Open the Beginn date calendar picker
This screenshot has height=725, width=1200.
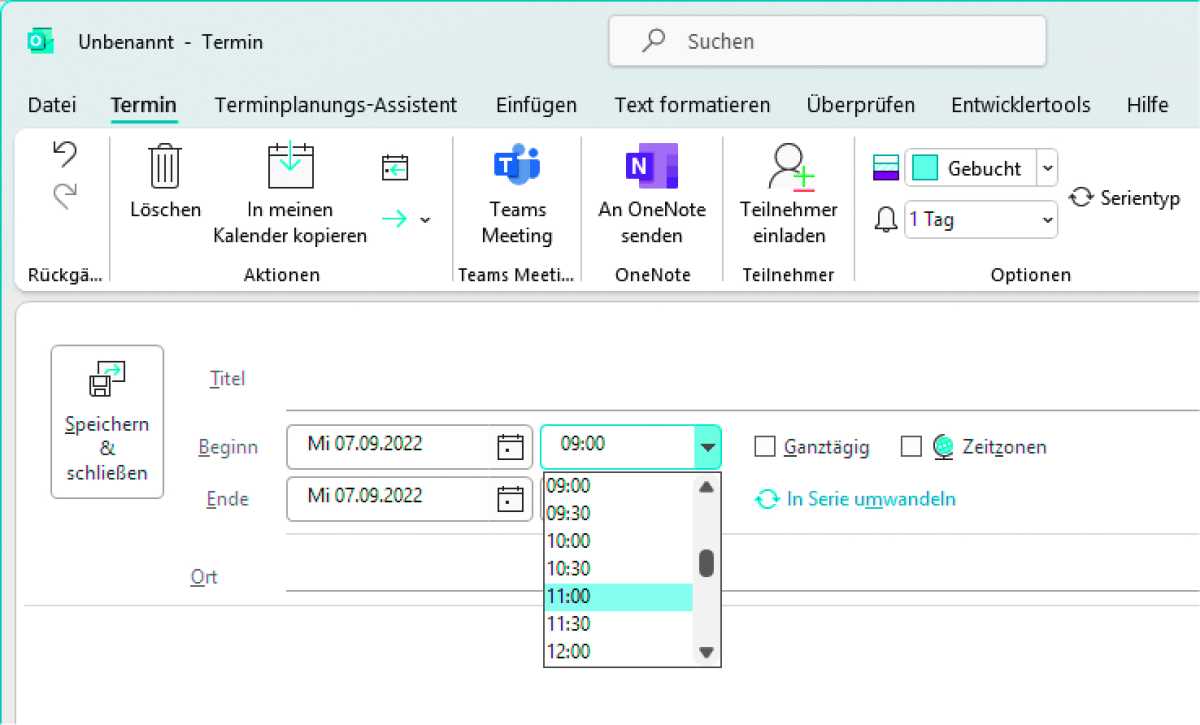(510, 447)
